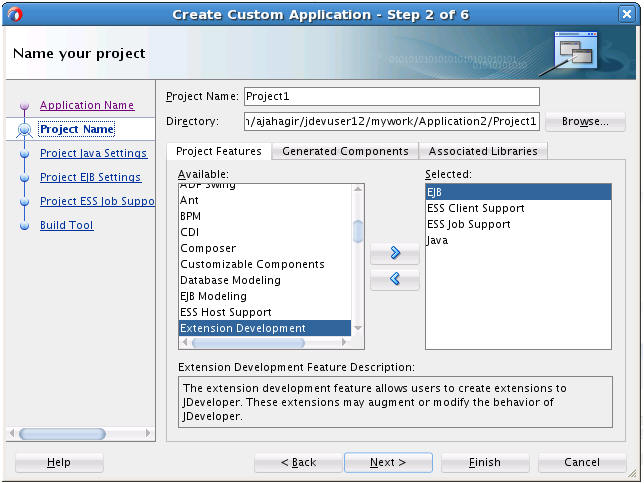The height and width of the screenshot is (483, 644).
Task: Select BPM in the Available list
Action: point(265,216)
